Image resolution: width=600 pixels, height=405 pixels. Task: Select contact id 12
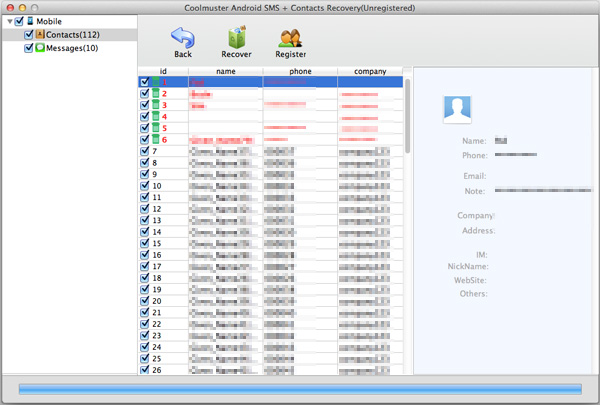[271, 209]
